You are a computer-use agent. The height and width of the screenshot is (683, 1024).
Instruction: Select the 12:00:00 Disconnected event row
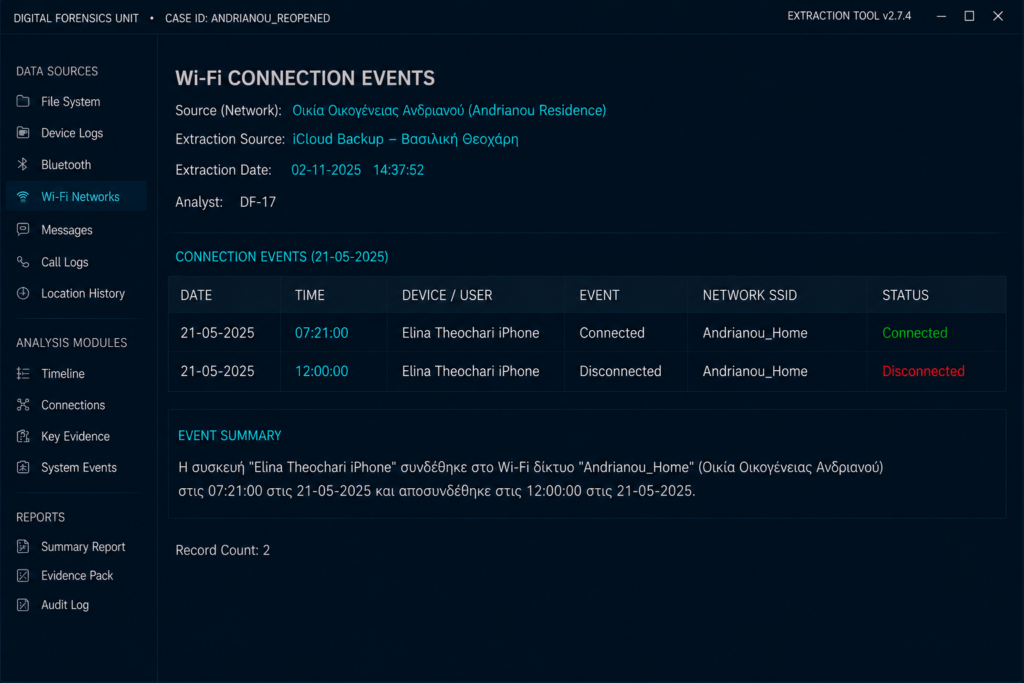[586, 372]
